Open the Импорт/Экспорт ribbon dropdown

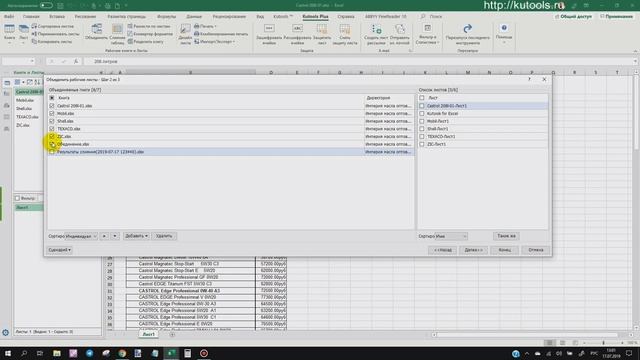(x=215, y=41)
